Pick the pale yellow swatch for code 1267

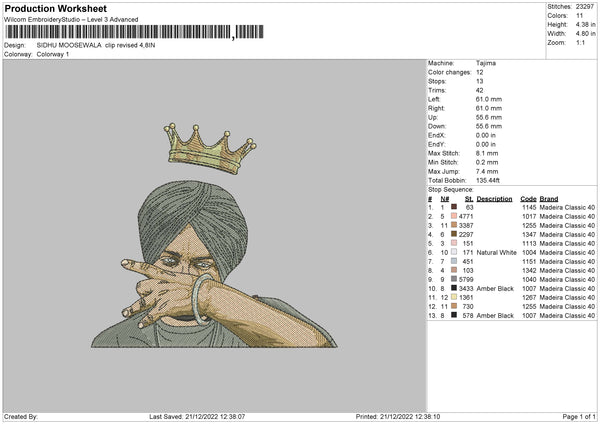click(x=454, y=297)
